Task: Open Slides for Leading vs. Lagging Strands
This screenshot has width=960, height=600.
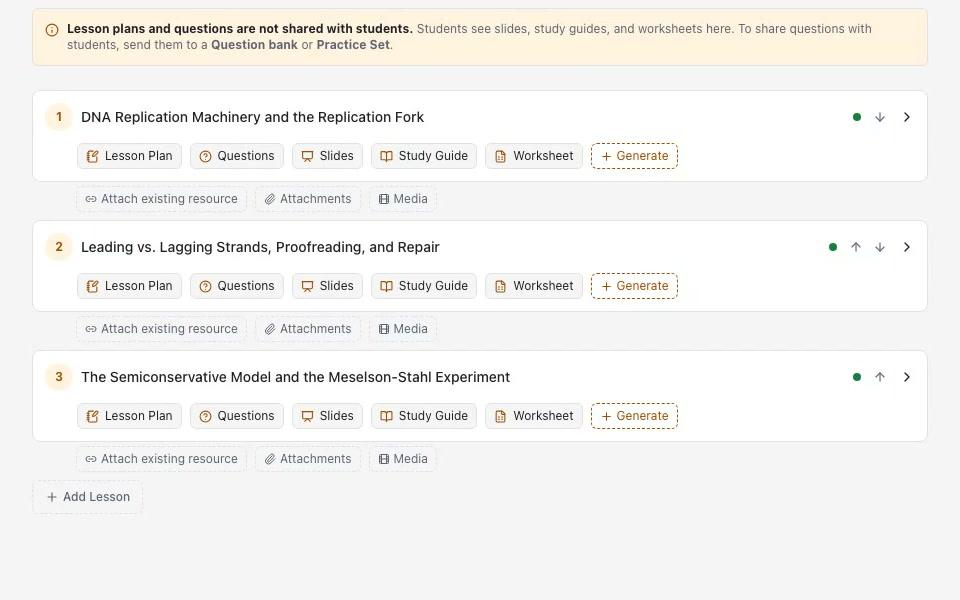Action: 328,286
